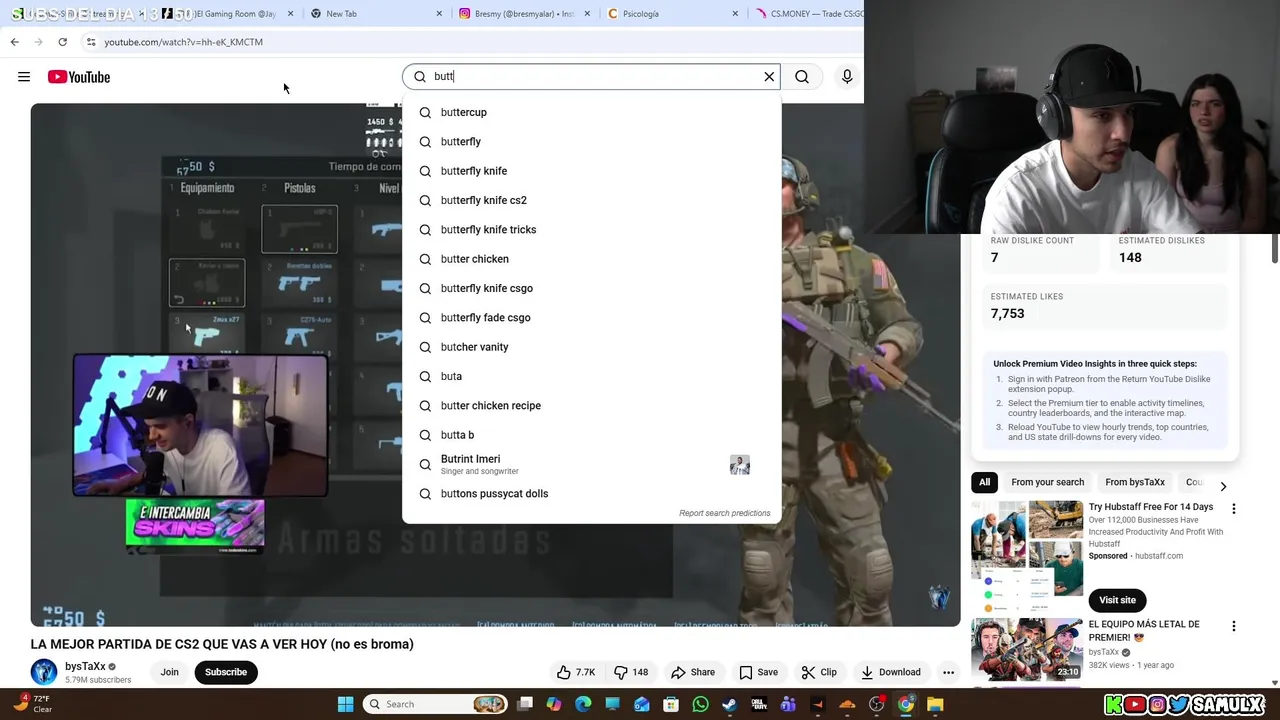Open Microsoft Edge from the taskbar

coord(583,704)
